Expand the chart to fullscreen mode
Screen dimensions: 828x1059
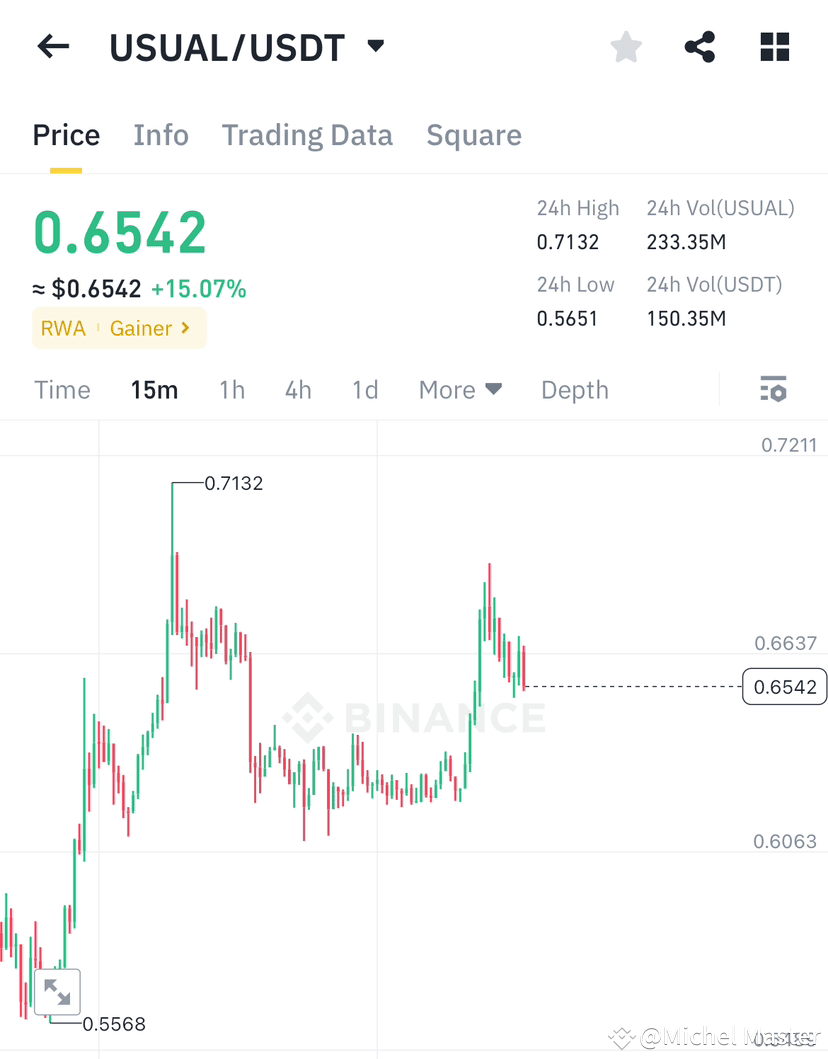[x=57, y=991]
